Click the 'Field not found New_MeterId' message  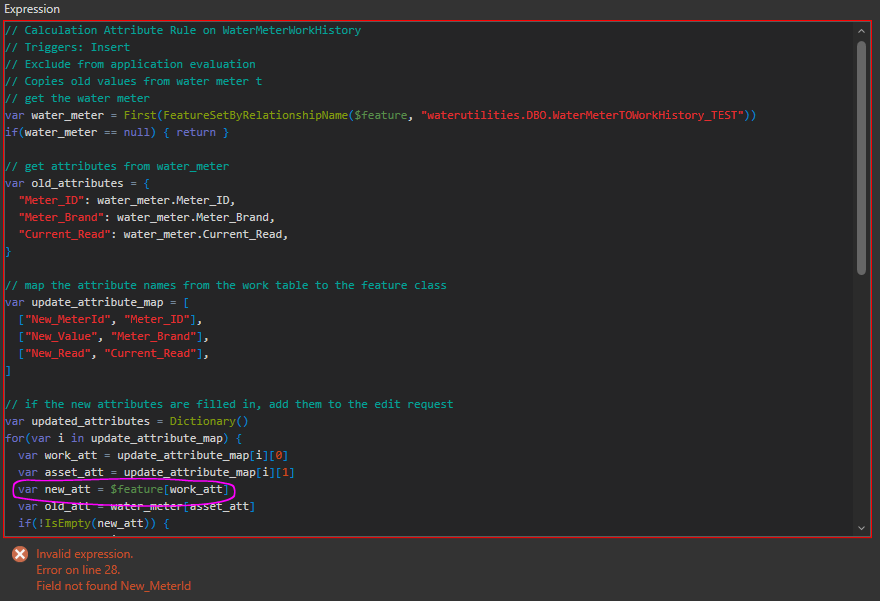(113, 585)
